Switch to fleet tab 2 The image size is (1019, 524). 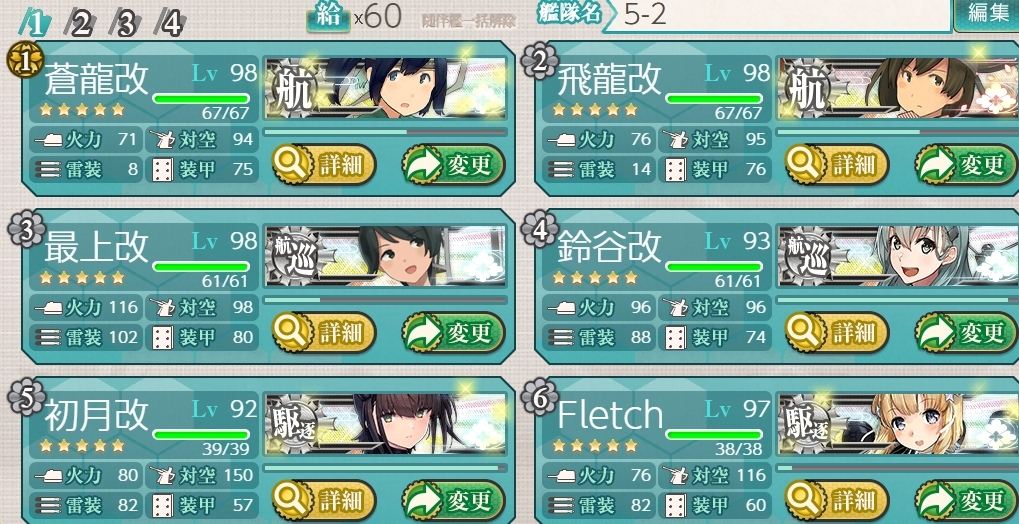(x=80, y=24)
